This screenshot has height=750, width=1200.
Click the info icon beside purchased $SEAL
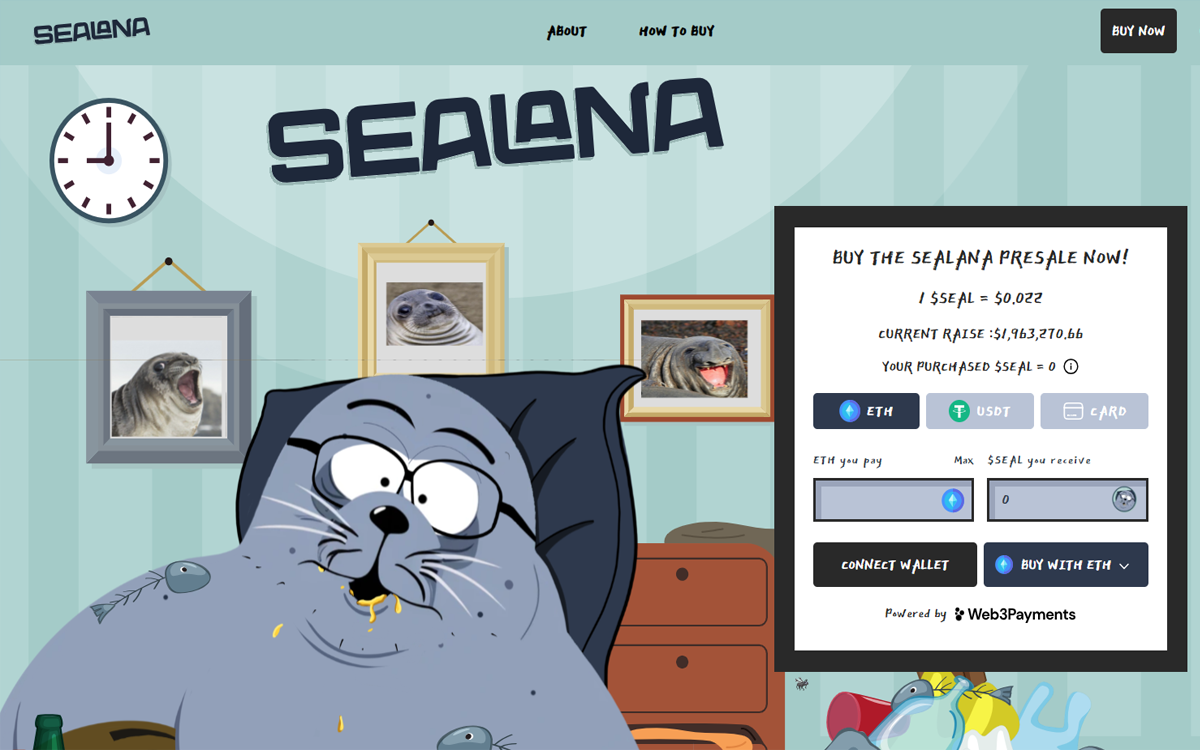pos(1071,367)
